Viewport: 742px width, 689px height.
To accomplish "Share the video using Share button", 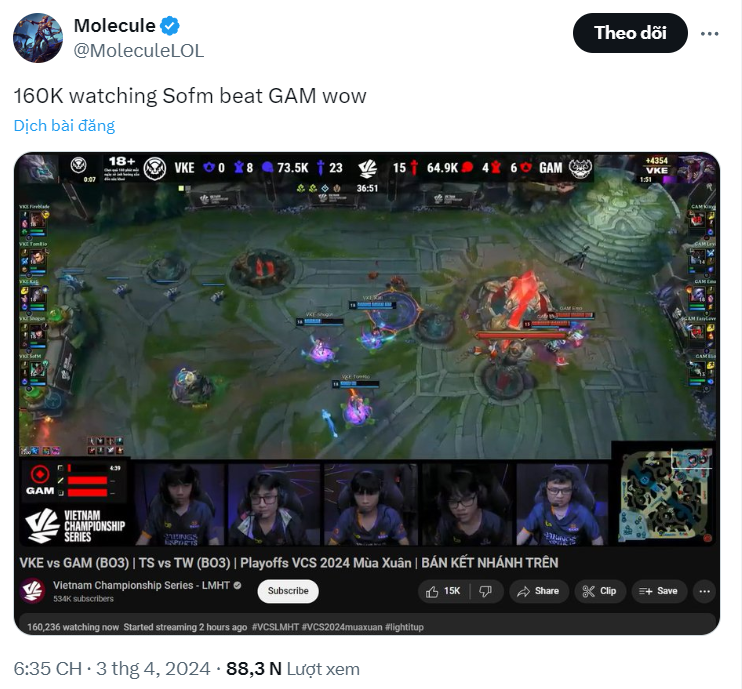I will pos(539,591).
